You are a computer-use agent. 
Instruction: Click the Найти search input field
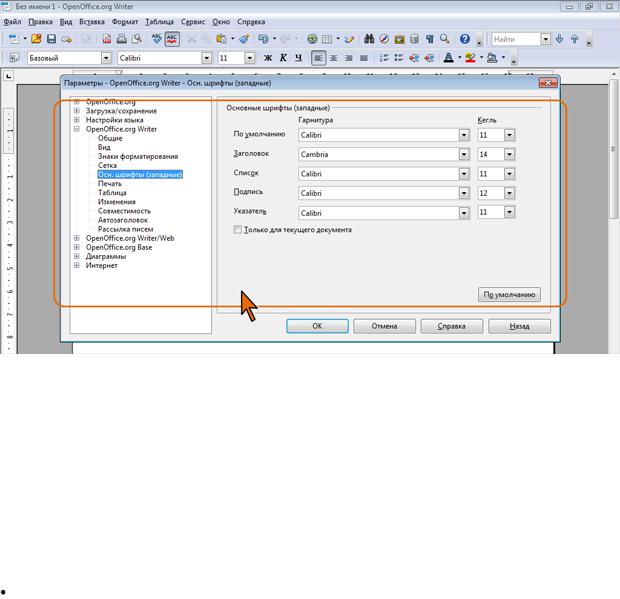click(516, 39)
